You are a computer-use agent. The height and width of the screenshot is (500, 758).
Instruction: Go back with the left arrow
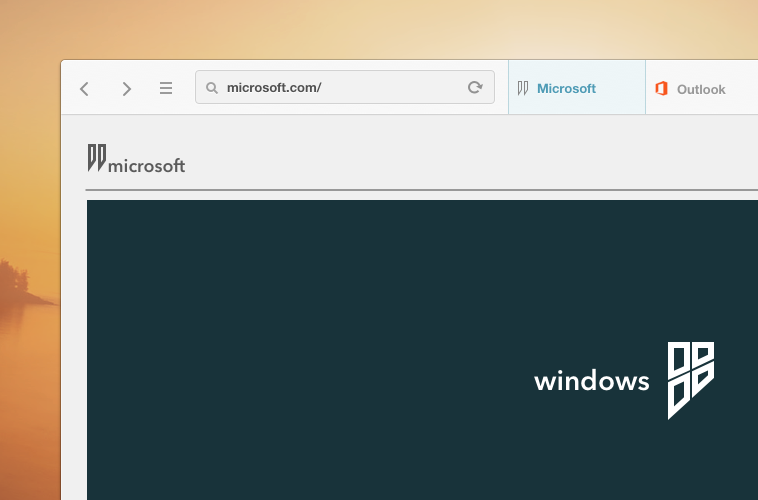pos(85,89)
